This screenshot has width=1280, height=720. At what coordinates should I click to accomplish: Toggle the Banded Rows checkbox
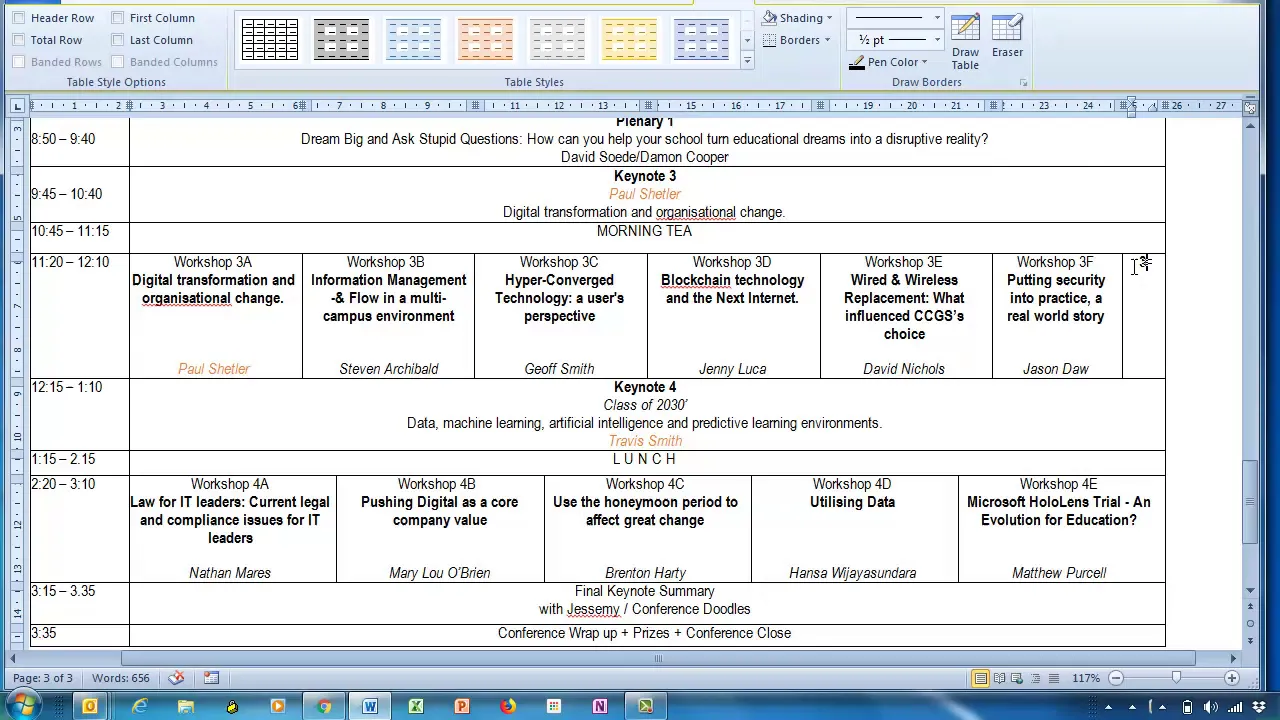[x=18, y=62]
